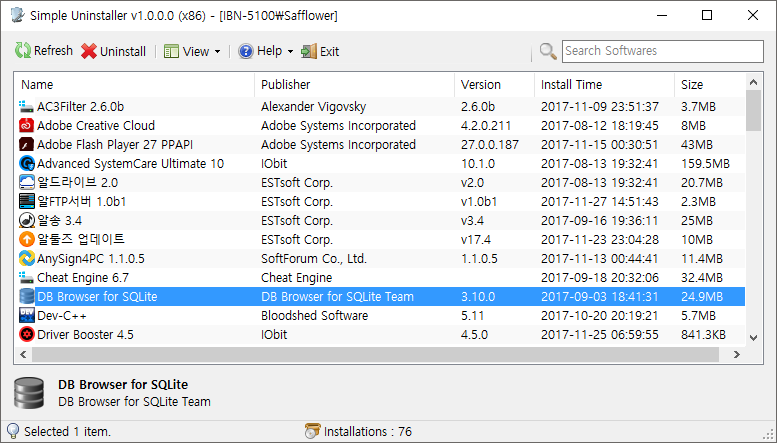The width and height of the screenshot is (777, 443).
Task: Select the 알FTP서버 1.0b1 name
Action: 82,202
